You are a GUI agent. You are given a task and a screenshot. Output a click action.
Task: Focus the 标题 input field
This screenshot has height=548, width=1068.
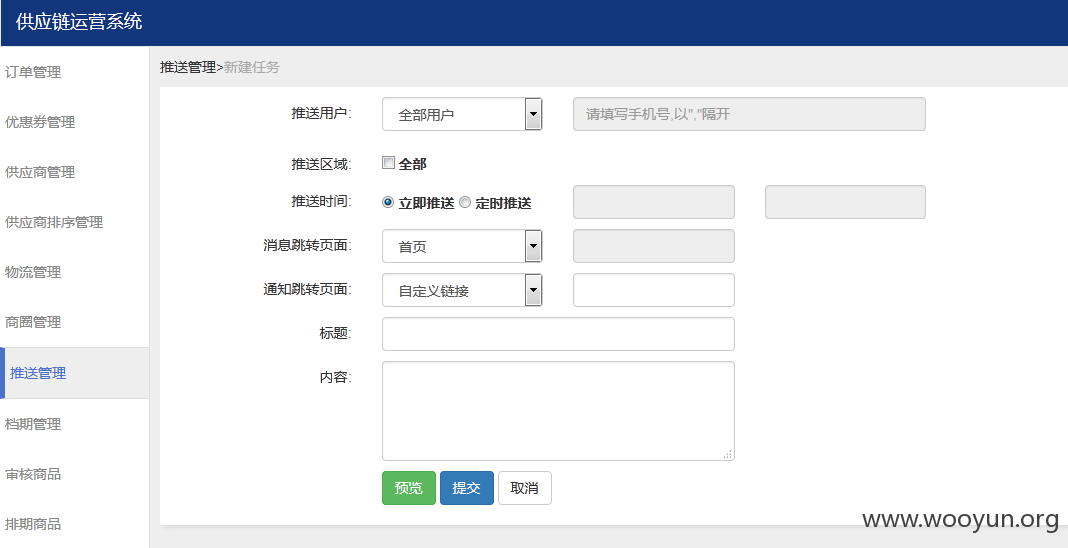coord(559,334)
